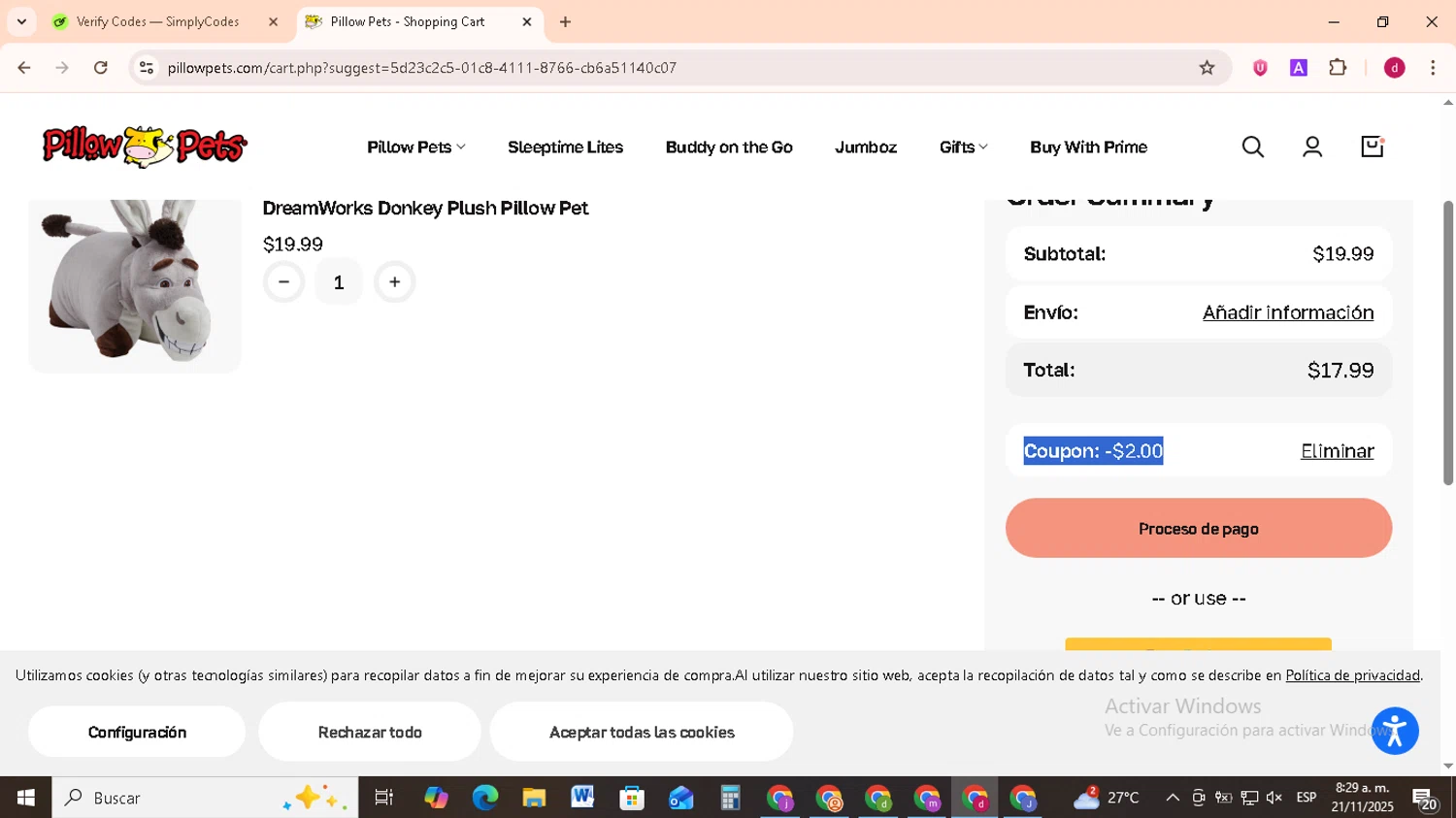Reload the page
The height and width of the screenshot is (818, 1456).
(x=101, y=68)
